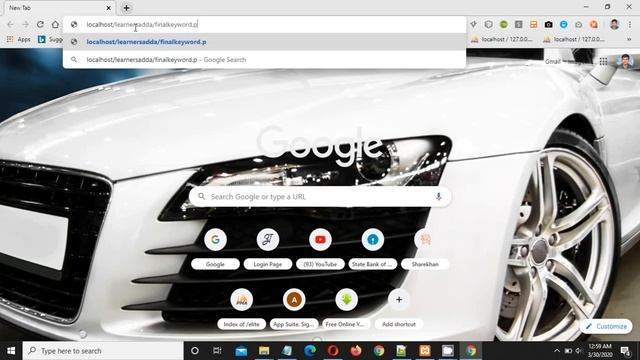640x360 pixels.
Task: Open the Sharekhan shortcut tile
Action: pos(425,248)
